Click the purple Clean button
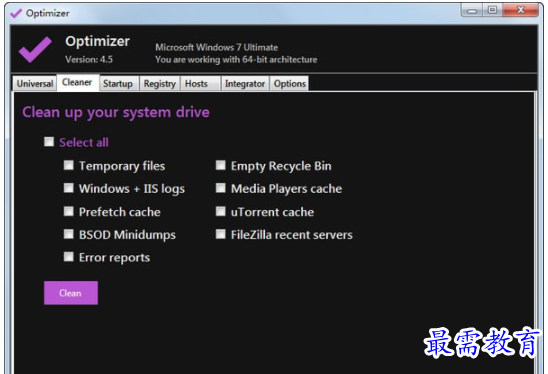The image size is (548, 374). pos(71,293)
